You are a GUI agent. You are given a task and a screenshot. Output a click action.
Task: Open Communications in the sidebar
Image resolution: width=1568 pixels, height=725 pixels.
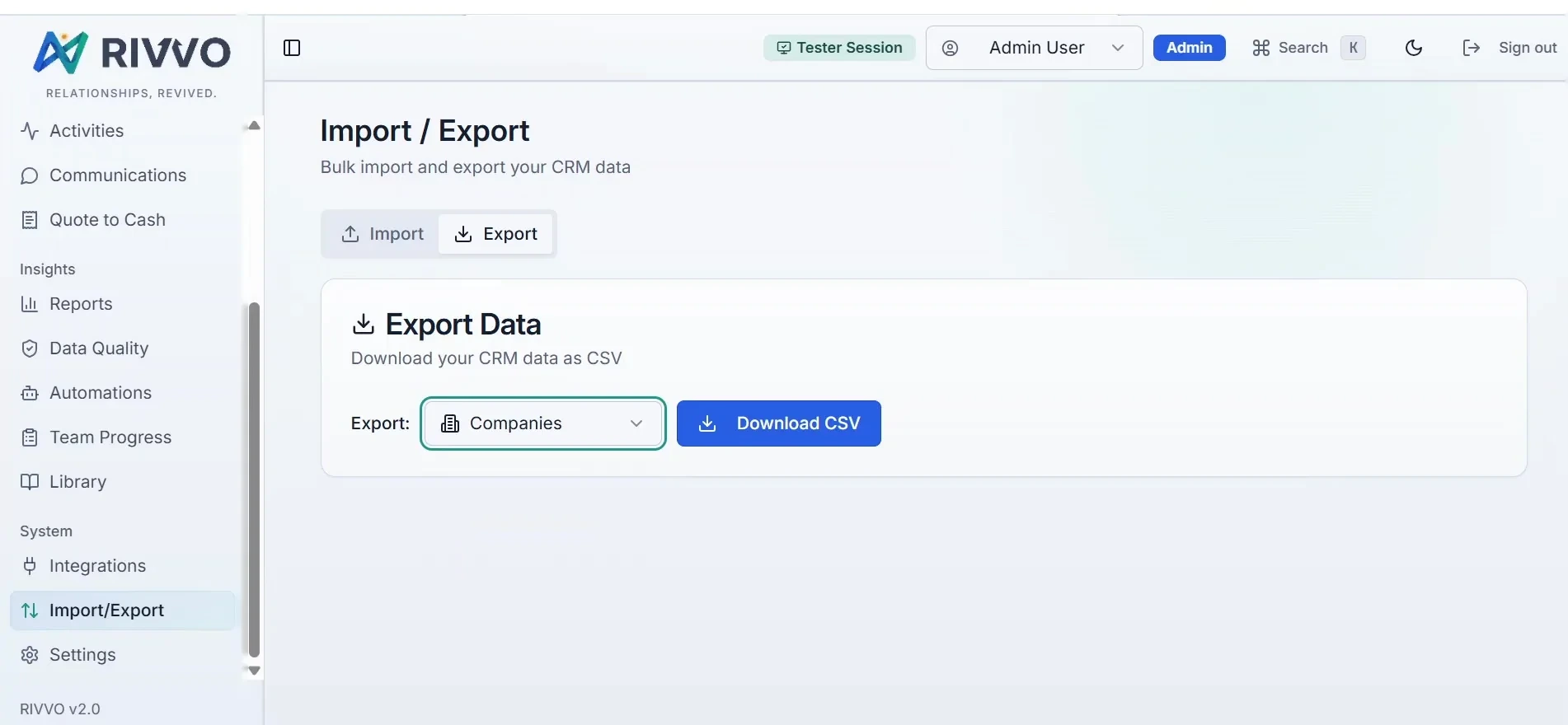[x=122, y=175]
